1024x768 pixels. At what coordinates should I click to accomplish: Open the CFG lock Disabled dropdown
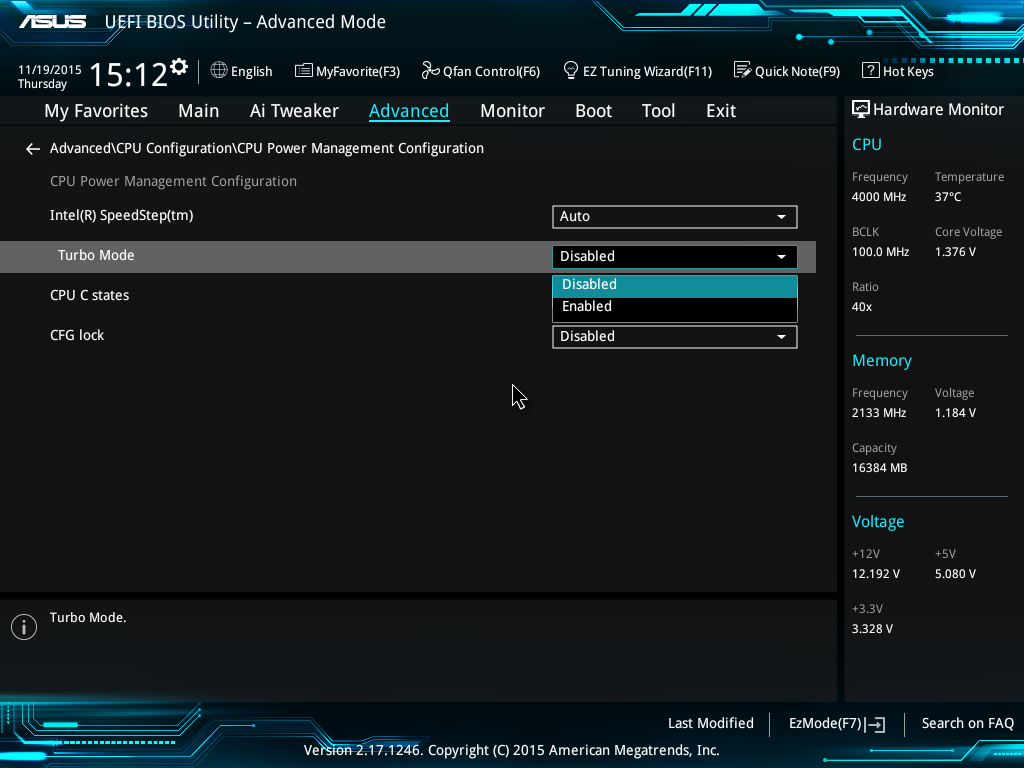point(675,337)
